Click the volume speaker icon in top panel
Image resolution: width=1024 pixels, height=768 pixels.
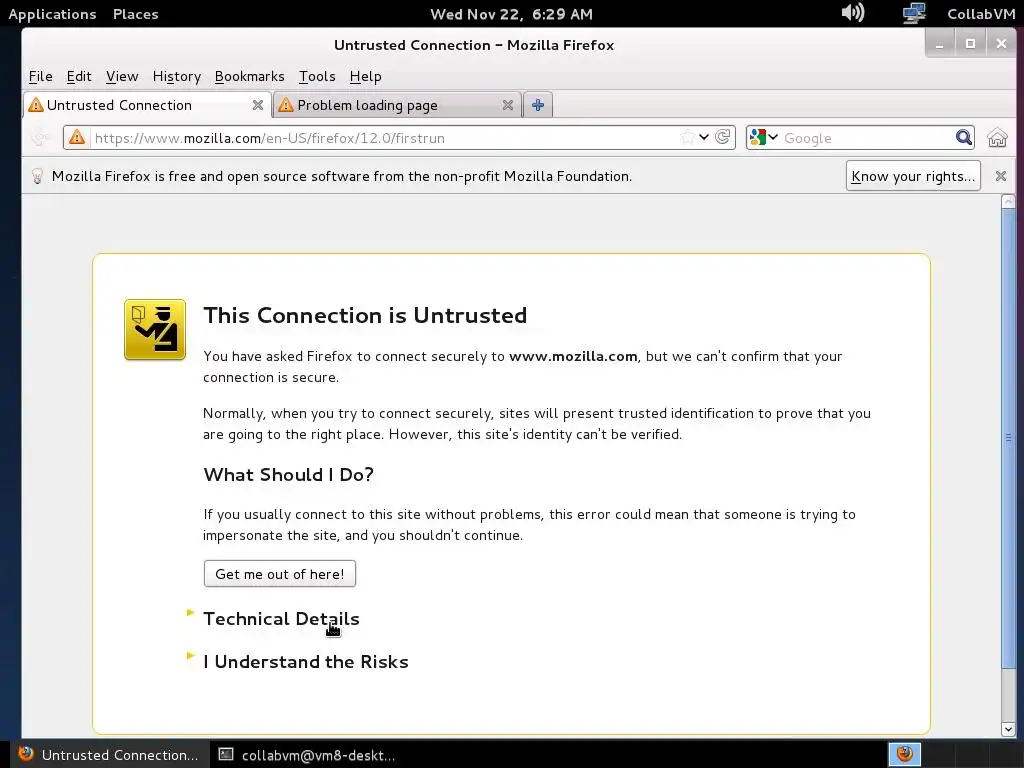click(x=853, y=12)
